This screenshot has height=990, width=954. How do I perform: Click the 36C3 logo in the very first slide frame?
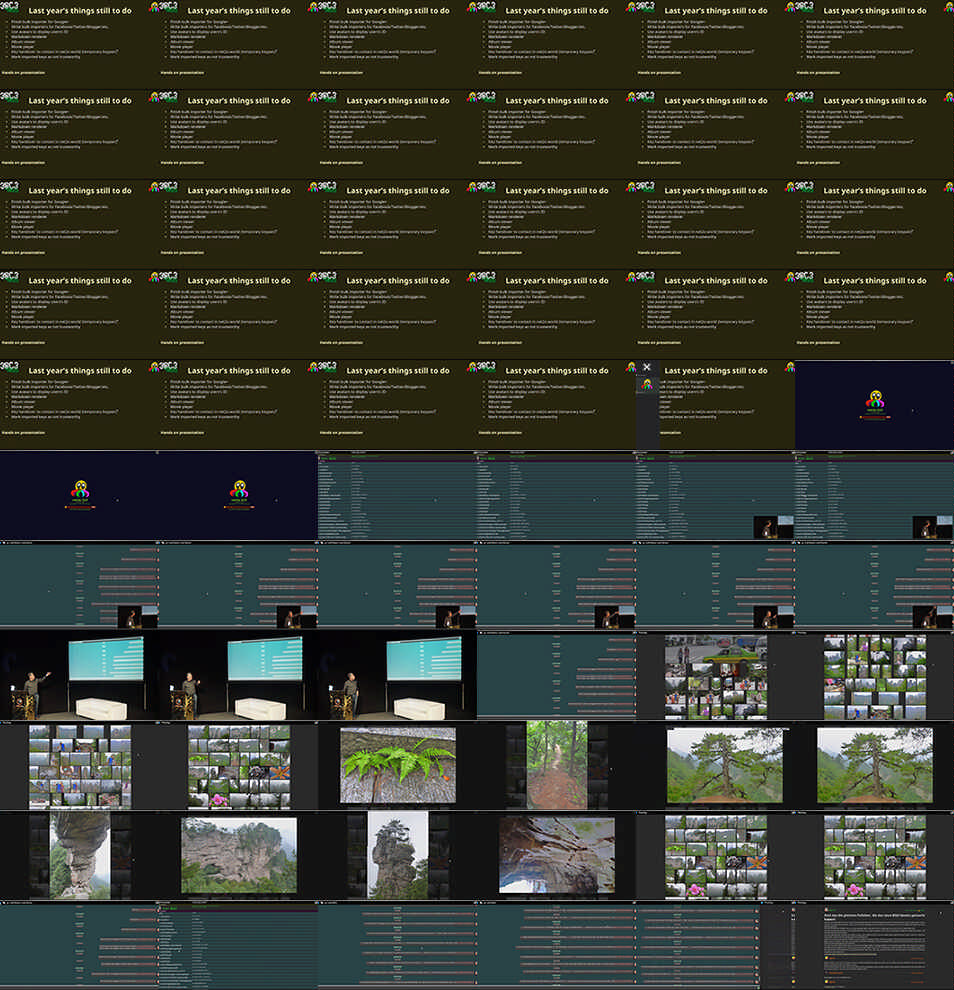(x=10, y=7)
